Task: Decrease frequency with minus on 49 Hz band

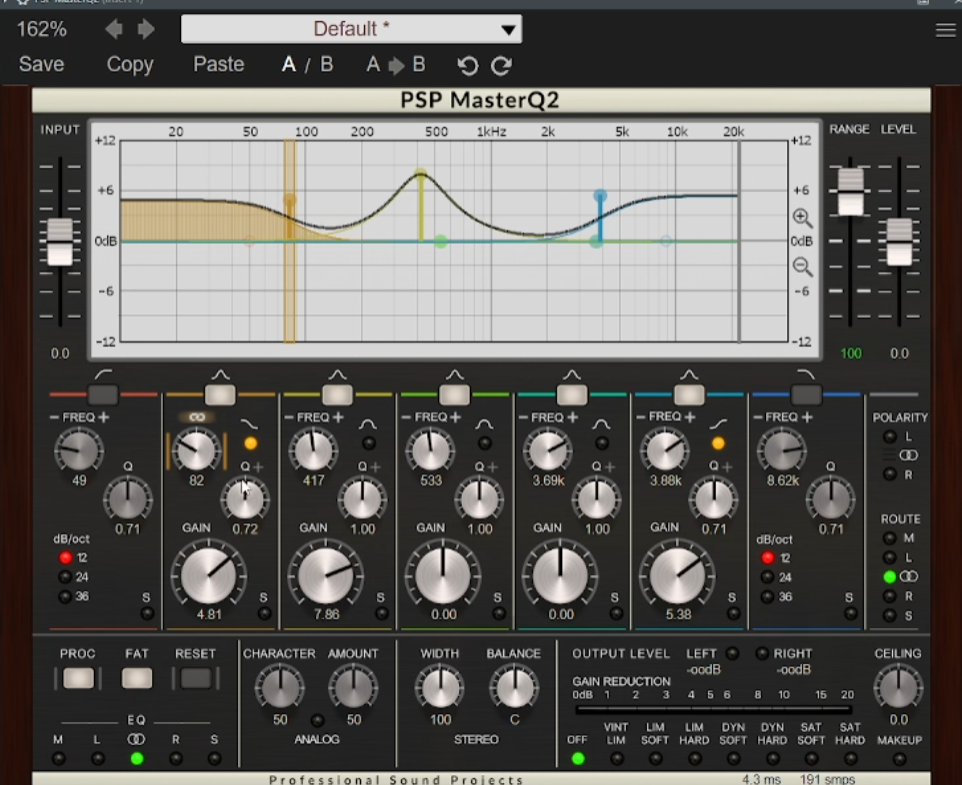Action: (x=54, y=418)
